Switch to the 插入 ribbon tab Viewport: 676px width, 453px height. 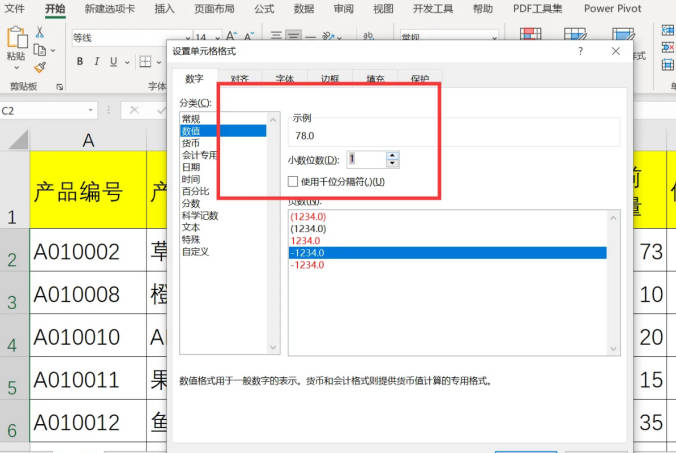[165, 9]
